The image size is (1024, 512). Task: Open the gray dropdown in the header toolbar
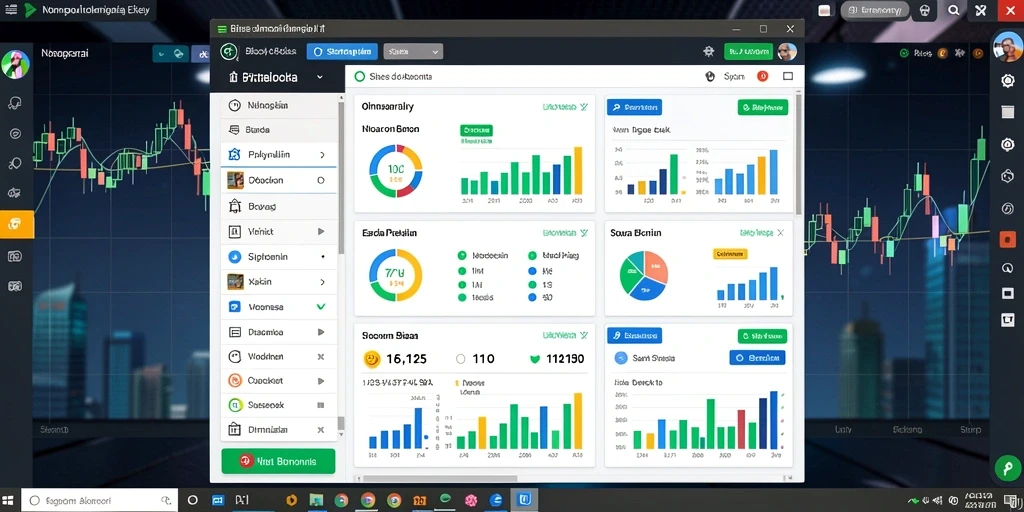pos(413,52)
